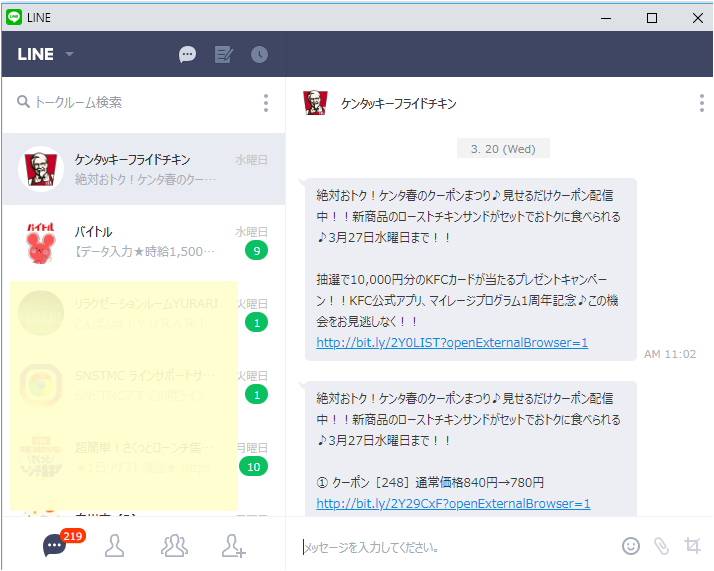Click the KFC avatar in the chat list
This screenshot has height=571, width=714.
click(x=41, y=169)
